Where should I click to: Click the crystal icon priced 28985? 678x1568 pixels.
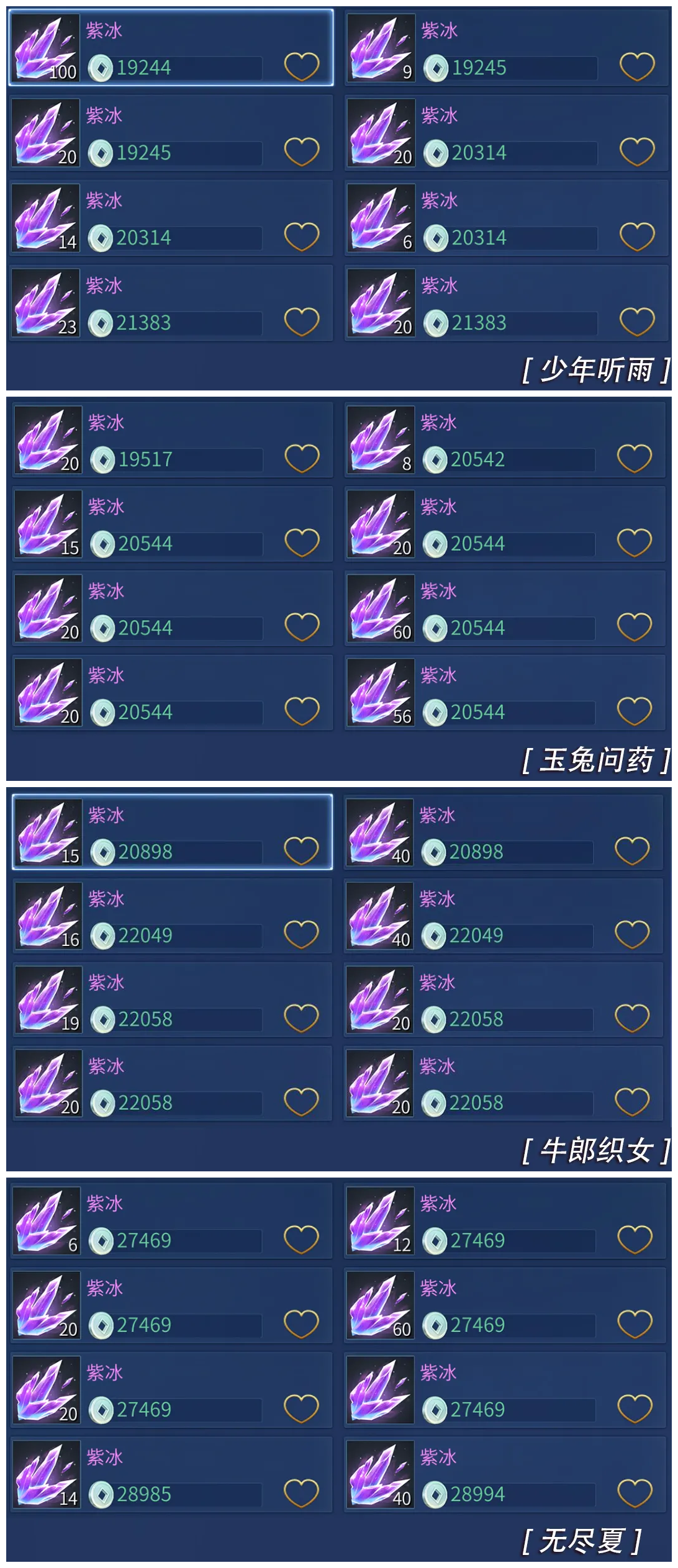[x=47, y=1475]
